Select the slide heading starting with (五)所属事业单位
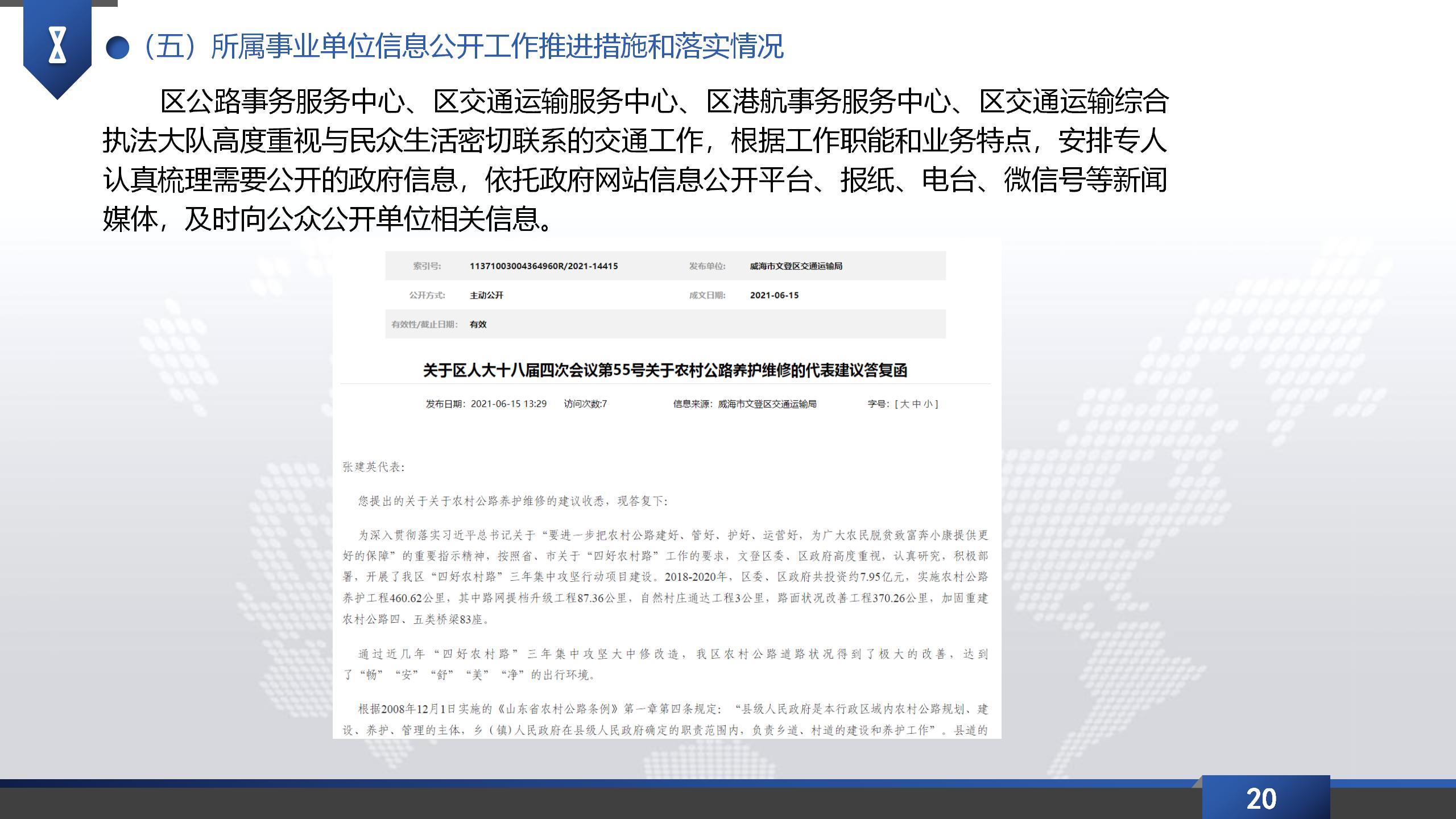This screenshot has height=819, width=1456. pyautogui.click(x=464, y=47)
